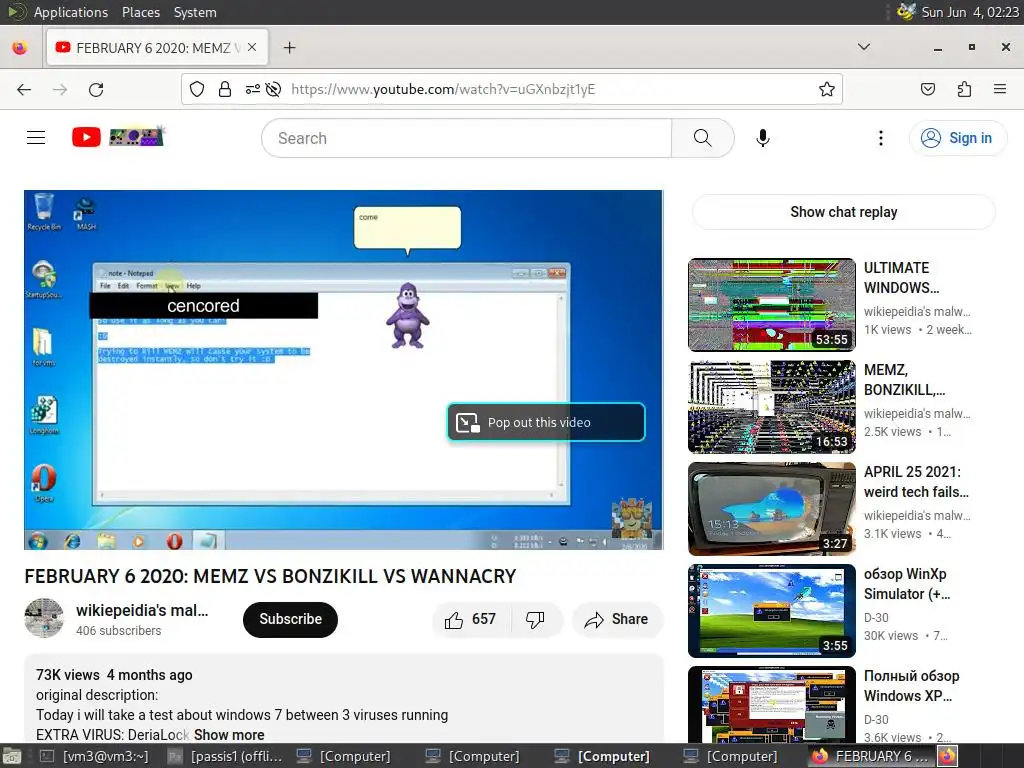Open the wikiepeidia channel avatar
This screenshot has width=1024, height=768.
[x=44, y=618]
